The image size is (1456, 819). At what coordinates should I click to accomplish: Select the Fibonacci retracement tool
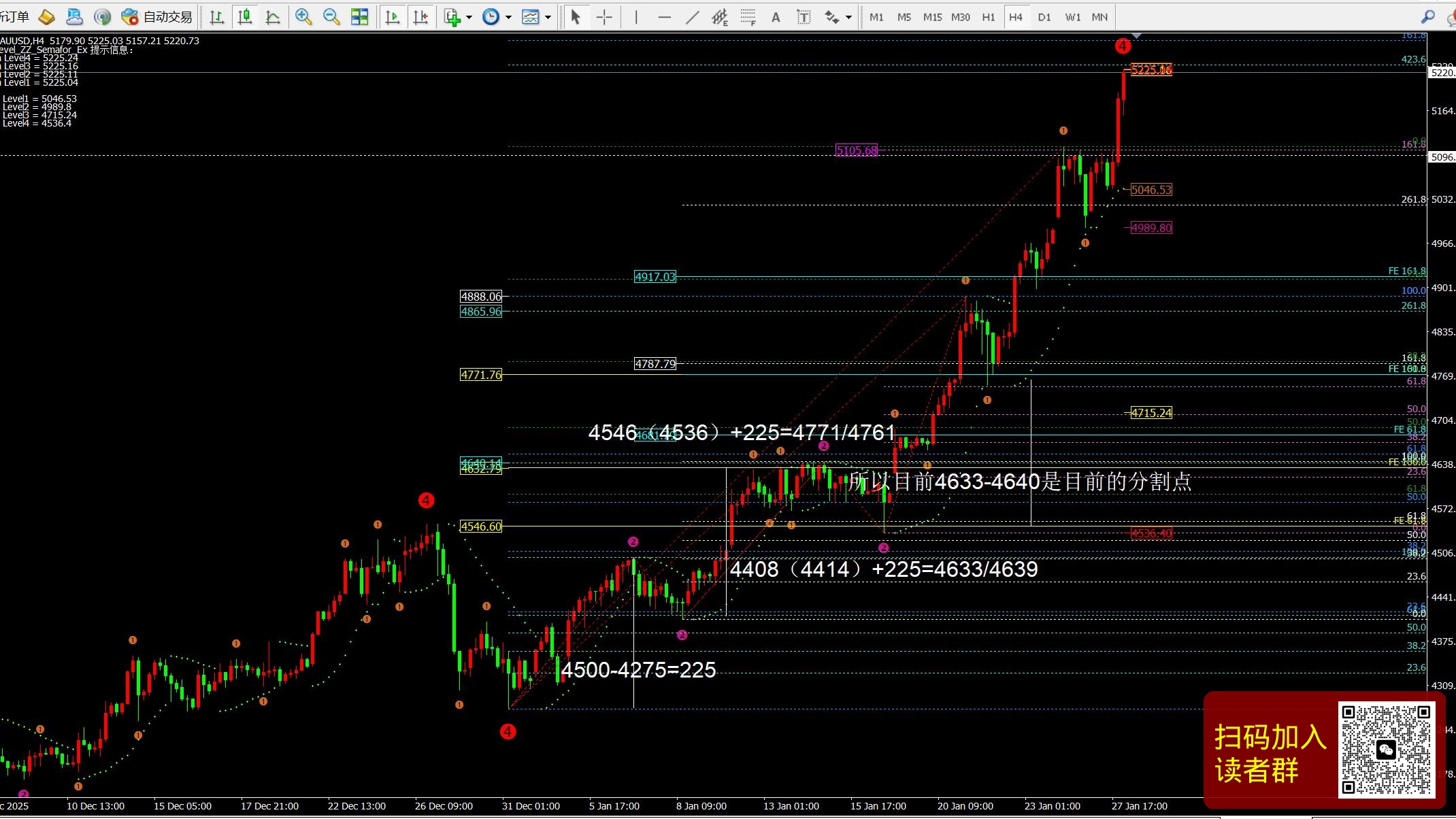click(x=748, y=17)
